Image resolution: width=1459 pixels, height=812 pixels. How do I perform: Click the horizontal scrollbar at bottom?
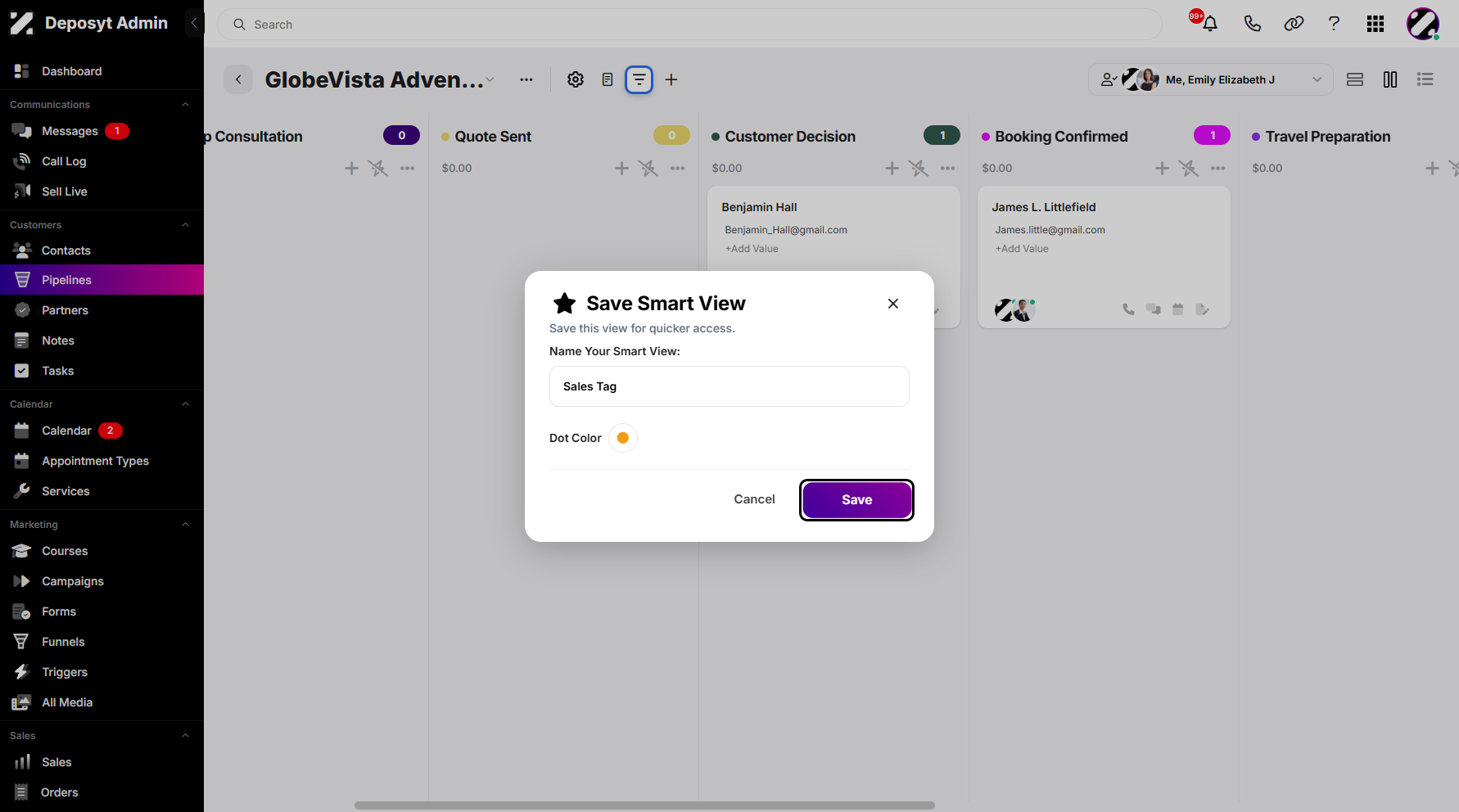(644, 805)
